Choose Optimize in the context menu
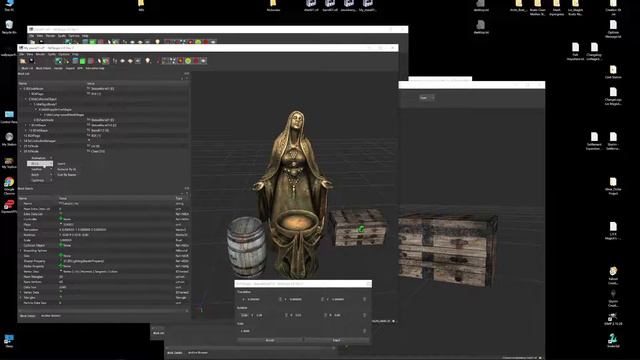The height and width of the screenshot is (360, 640). (40, 180)
